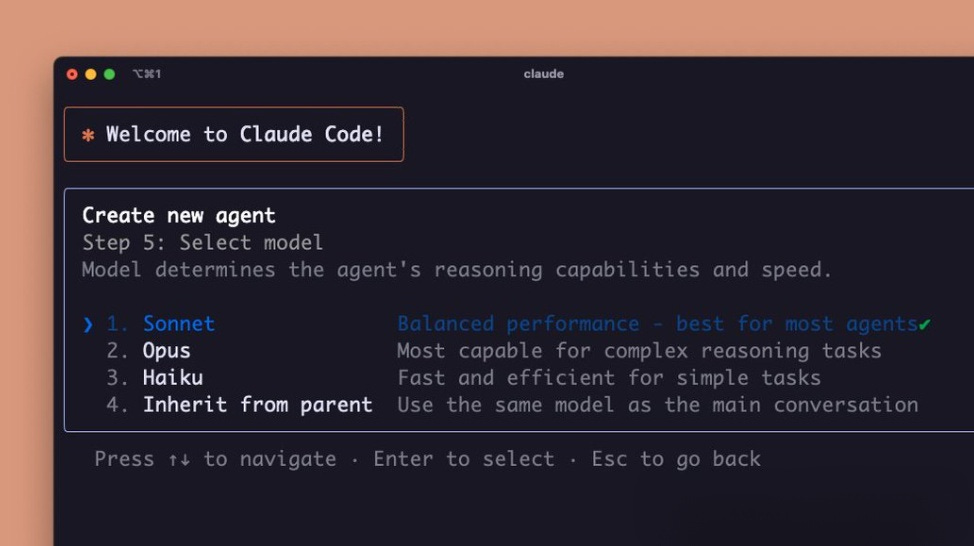Click the 'Esc to go back' hint
The image size is (974, 546).
point(676,459)
